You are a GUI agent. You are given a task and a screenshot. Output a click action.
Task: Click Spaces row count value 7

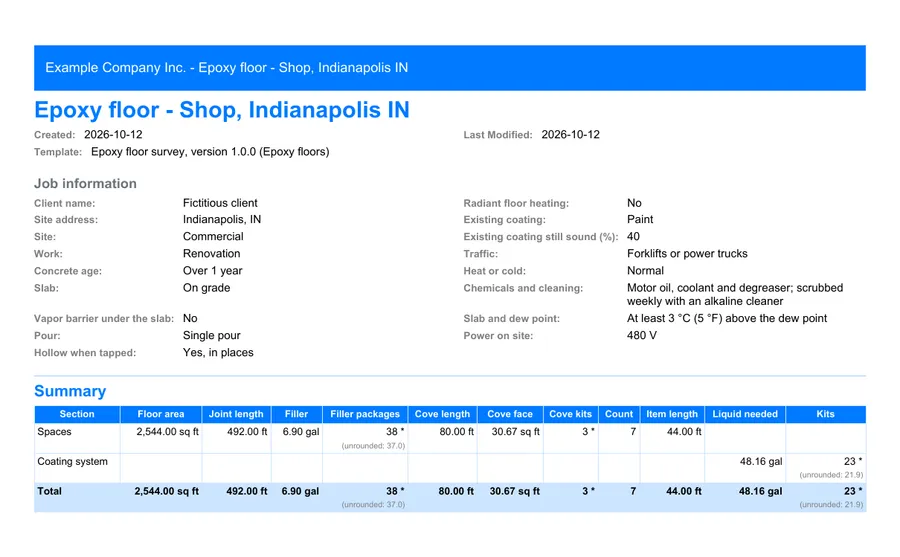[633, 431]
